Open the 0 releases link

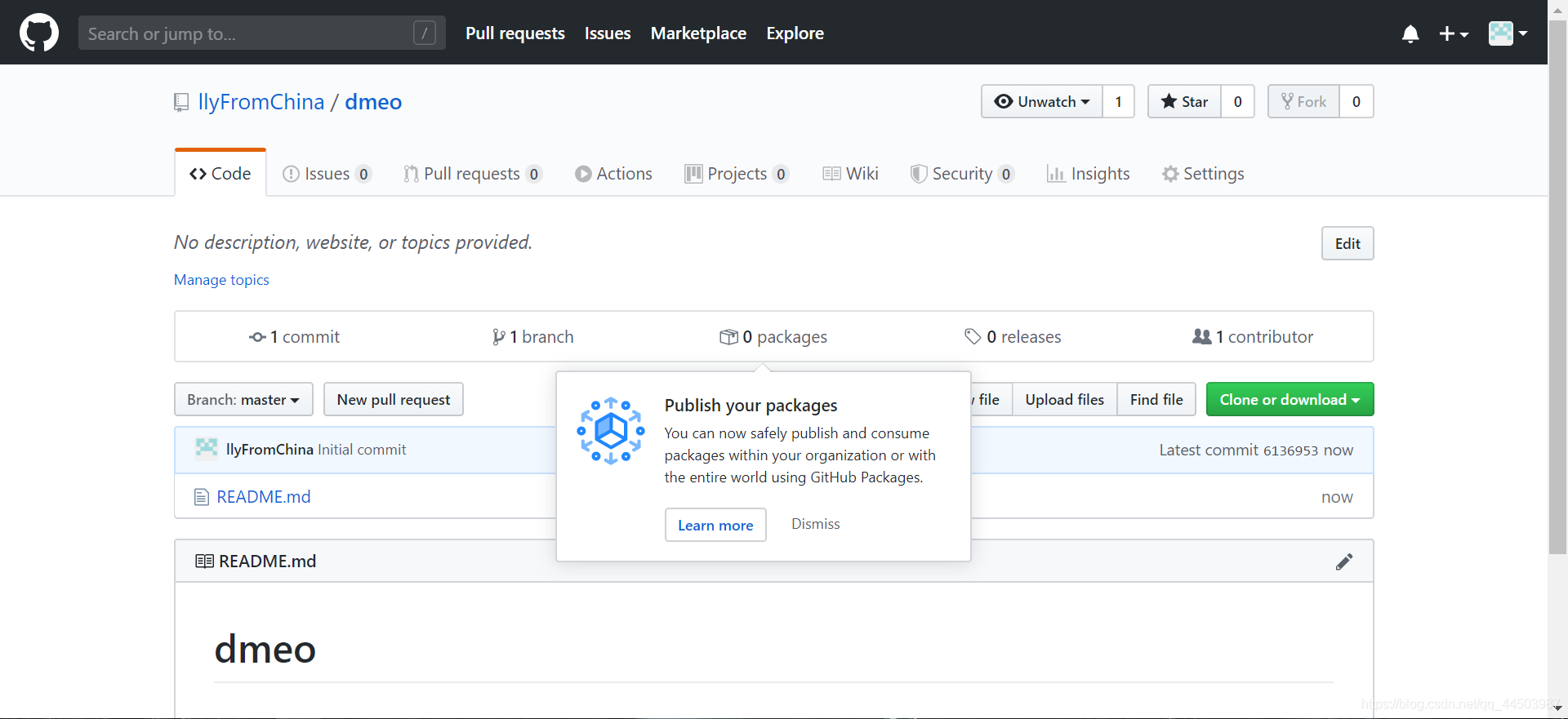(1013, 337)
